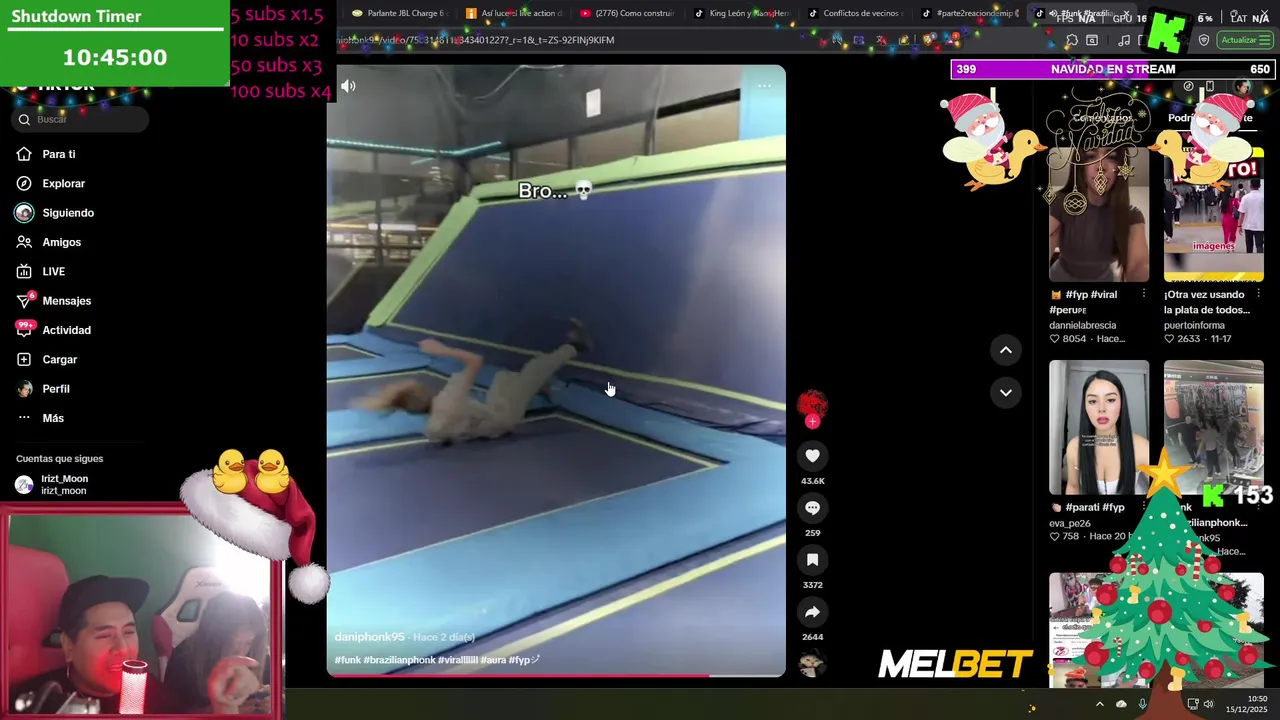This screenshot has height=720, width=1280.
Task: Save the video with bookmark icon
Action: pos(812,560)
